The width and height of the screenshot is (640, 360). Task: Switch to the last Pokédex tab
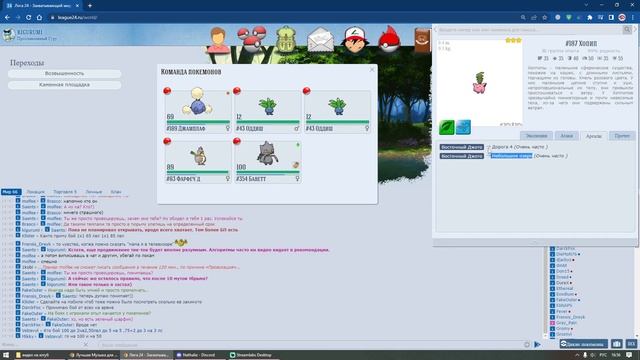click(x=622, y=136)
